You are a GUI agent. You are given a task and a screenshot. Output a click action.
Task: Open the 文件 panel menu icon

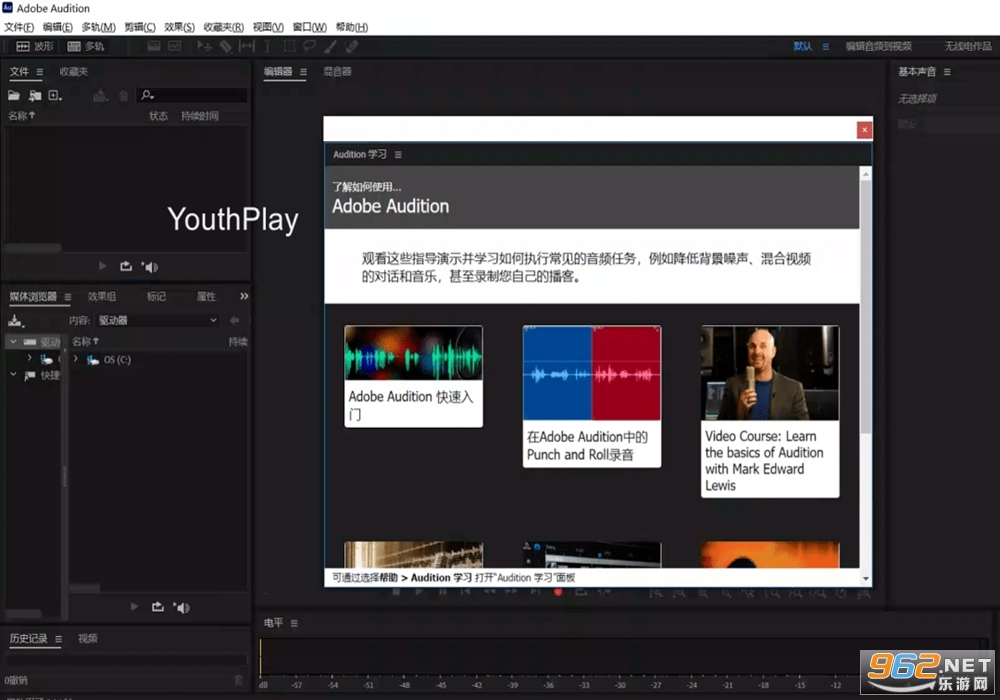tap(40, 72)
